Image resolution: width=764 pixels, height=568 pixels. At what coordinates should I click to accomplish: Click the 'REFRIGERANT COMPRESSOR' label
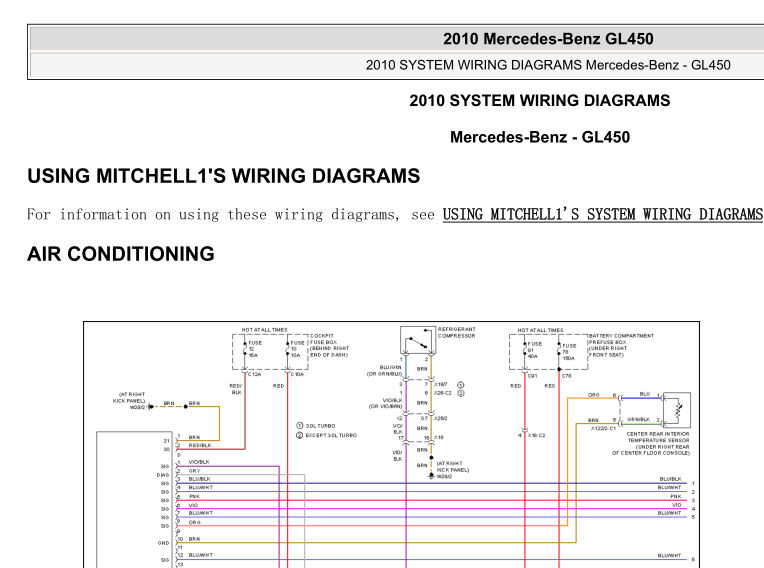coord(457,333)
